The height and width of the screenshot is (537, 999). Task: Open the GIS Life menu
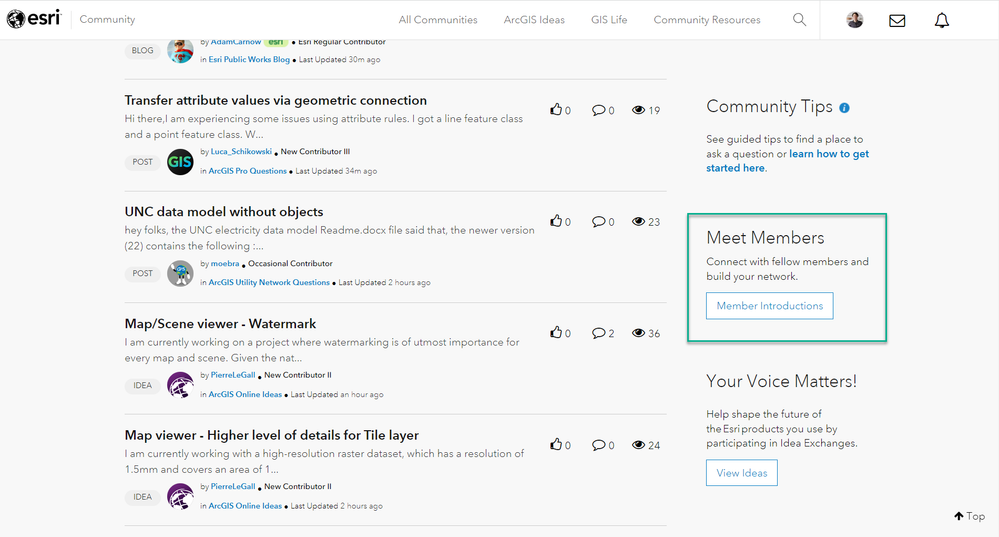(x=609, y=20)
